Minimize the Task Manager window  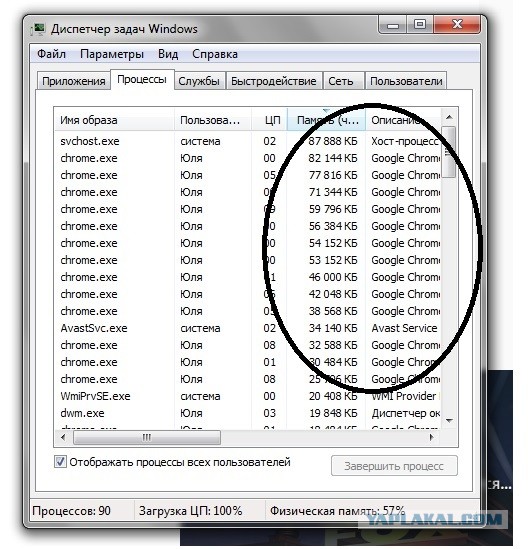click(392, 26)
